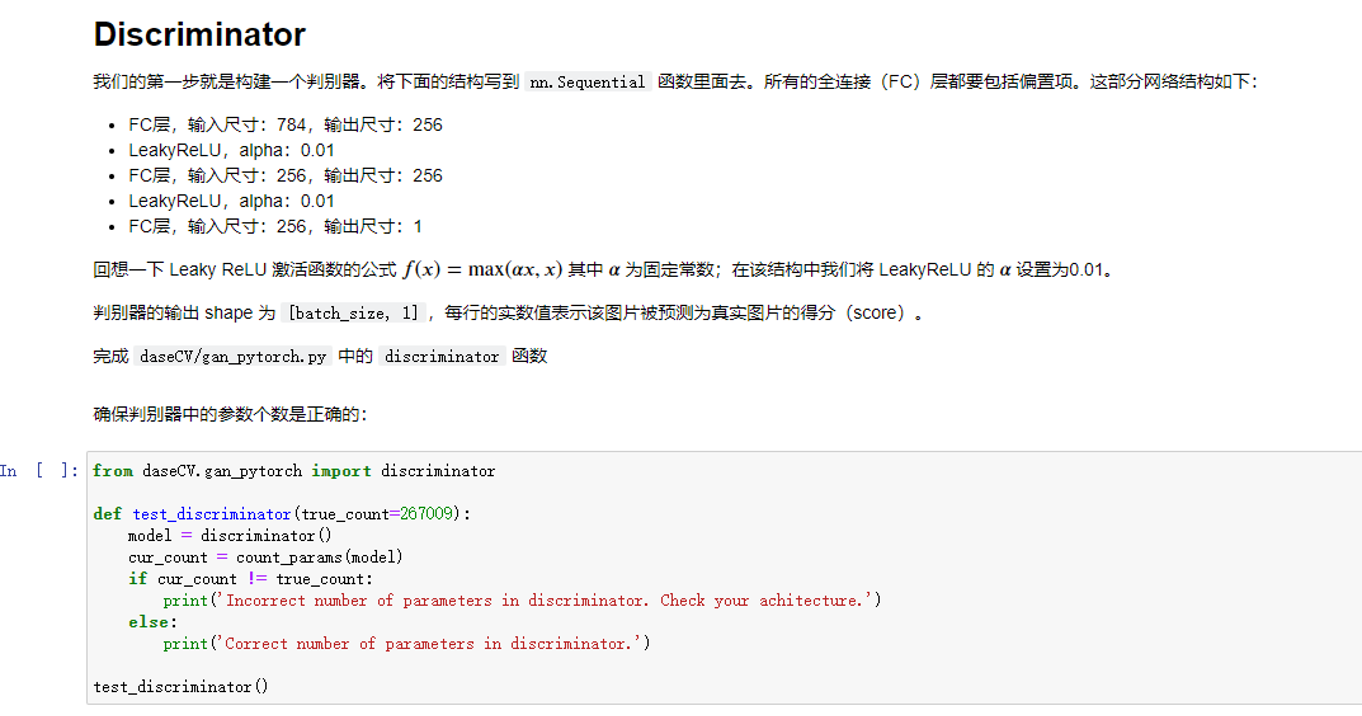Click the Leaky ReLU formula f(x)=max(αx,x)
This screenshot has width=1362, height=716.
[x=483, y=270]
